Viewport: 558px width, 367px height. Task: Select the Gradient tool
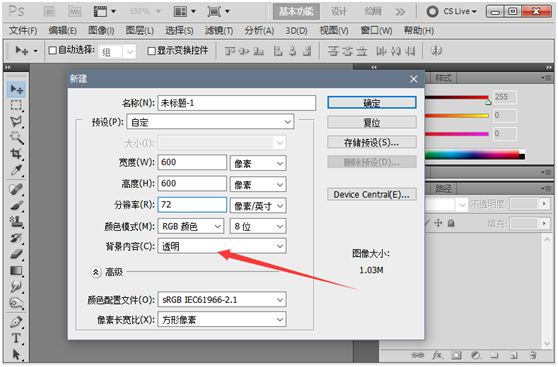tap(16, 271)
